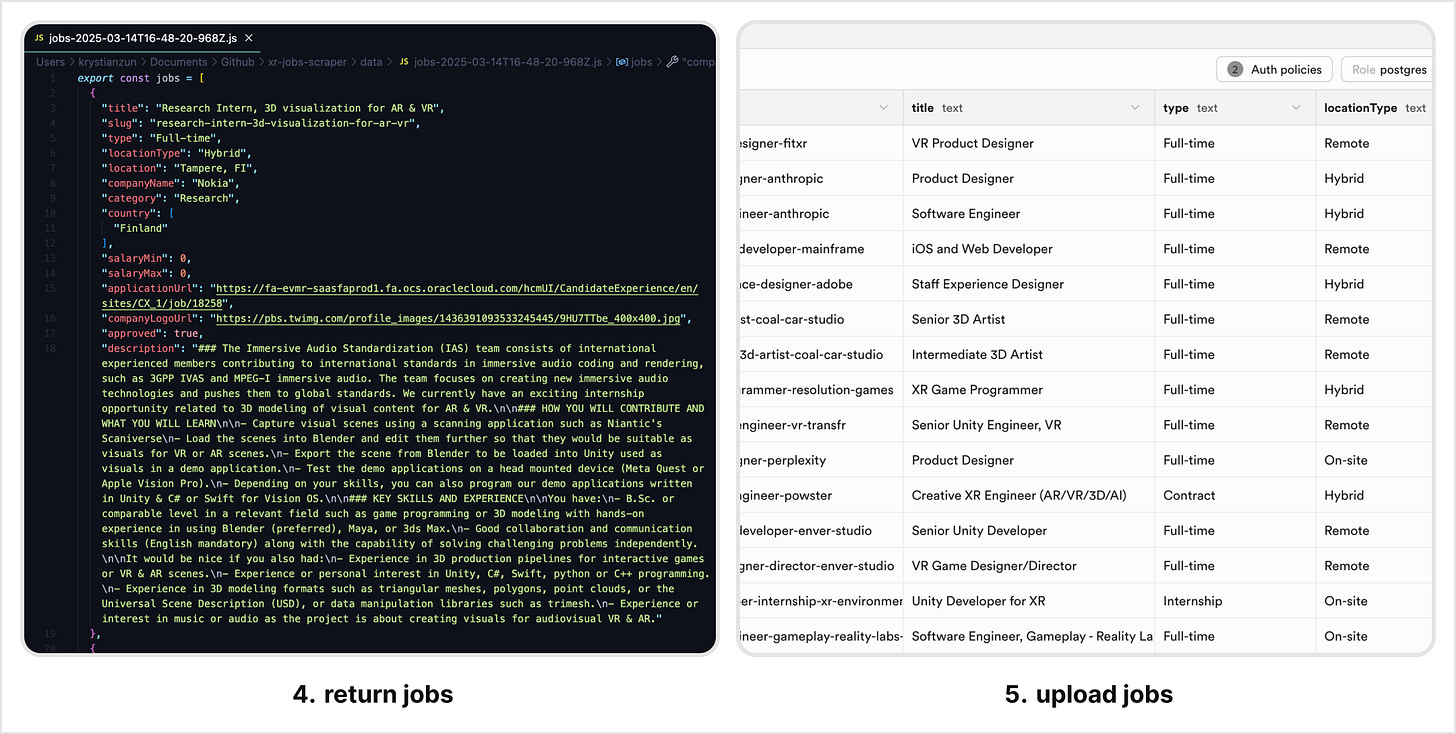Select the "VR Game Designer/Director" cell
1456x734 pixels.
[1029, 566]
